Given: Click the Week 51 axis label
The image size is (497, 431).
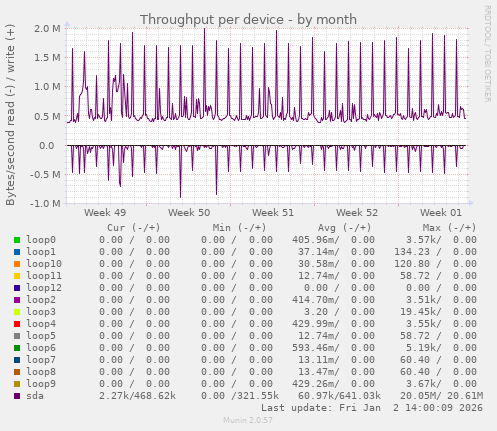Looking at the screenshot, I should pos(273,213).
